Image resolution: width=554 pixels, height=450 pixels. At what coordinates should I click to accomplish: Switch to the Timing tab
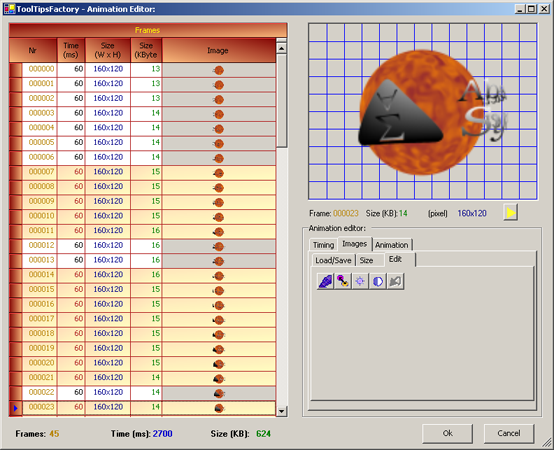point(323,245)
